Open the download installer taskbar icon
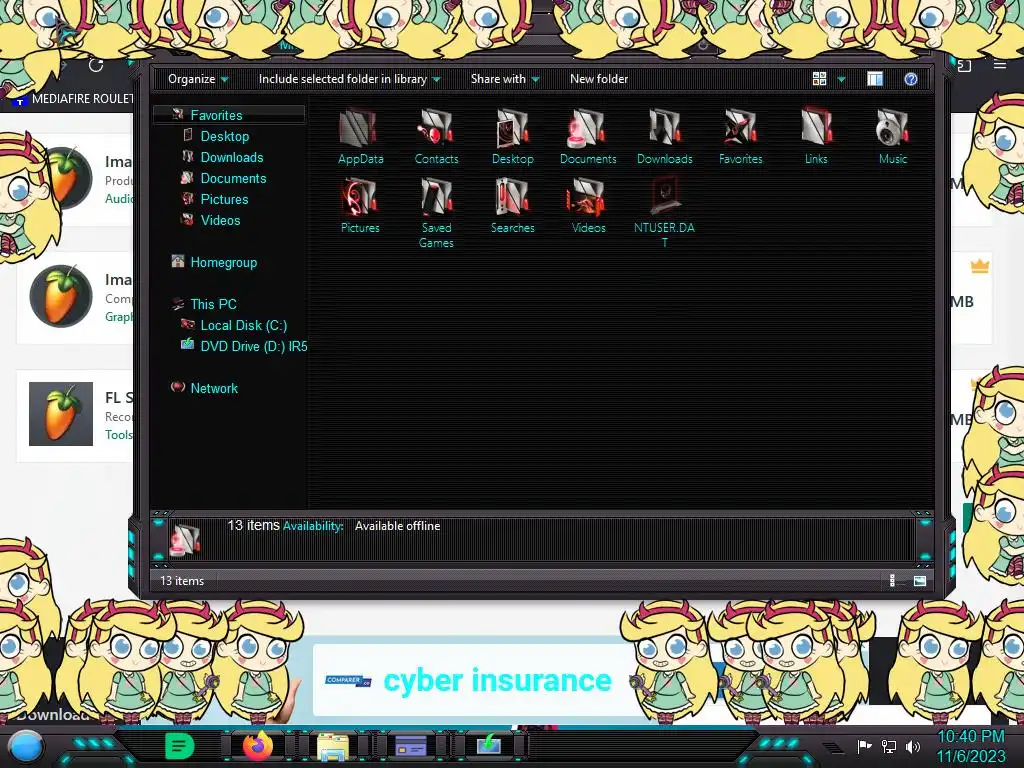The height and width of the screenshot is (768, 1024). pos(488,744)
